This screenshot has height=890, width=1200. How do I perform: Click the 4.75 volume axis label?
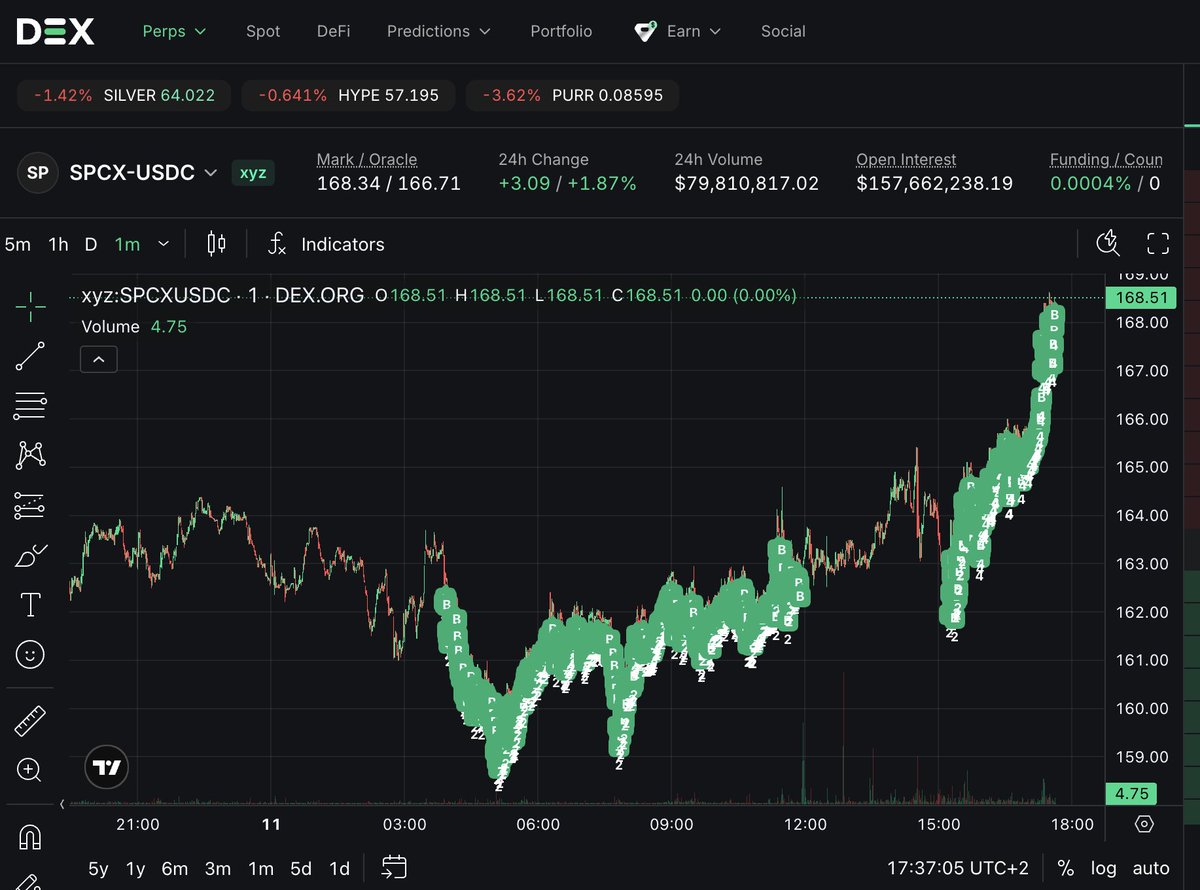pos(1131,793)
